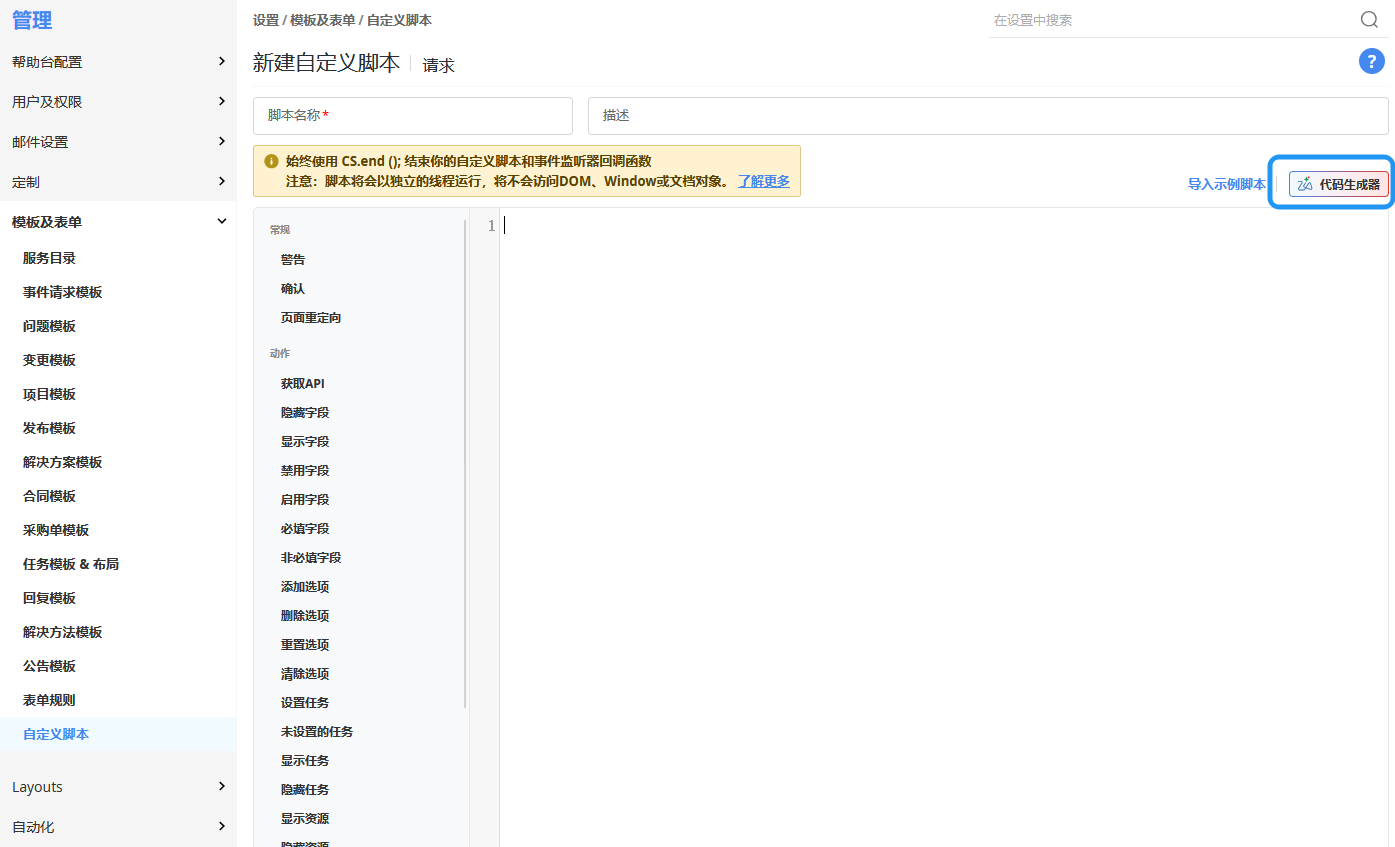Expand the 帮助台配置 section
The image size is (1395, 847).
click(x=118, y=62)
